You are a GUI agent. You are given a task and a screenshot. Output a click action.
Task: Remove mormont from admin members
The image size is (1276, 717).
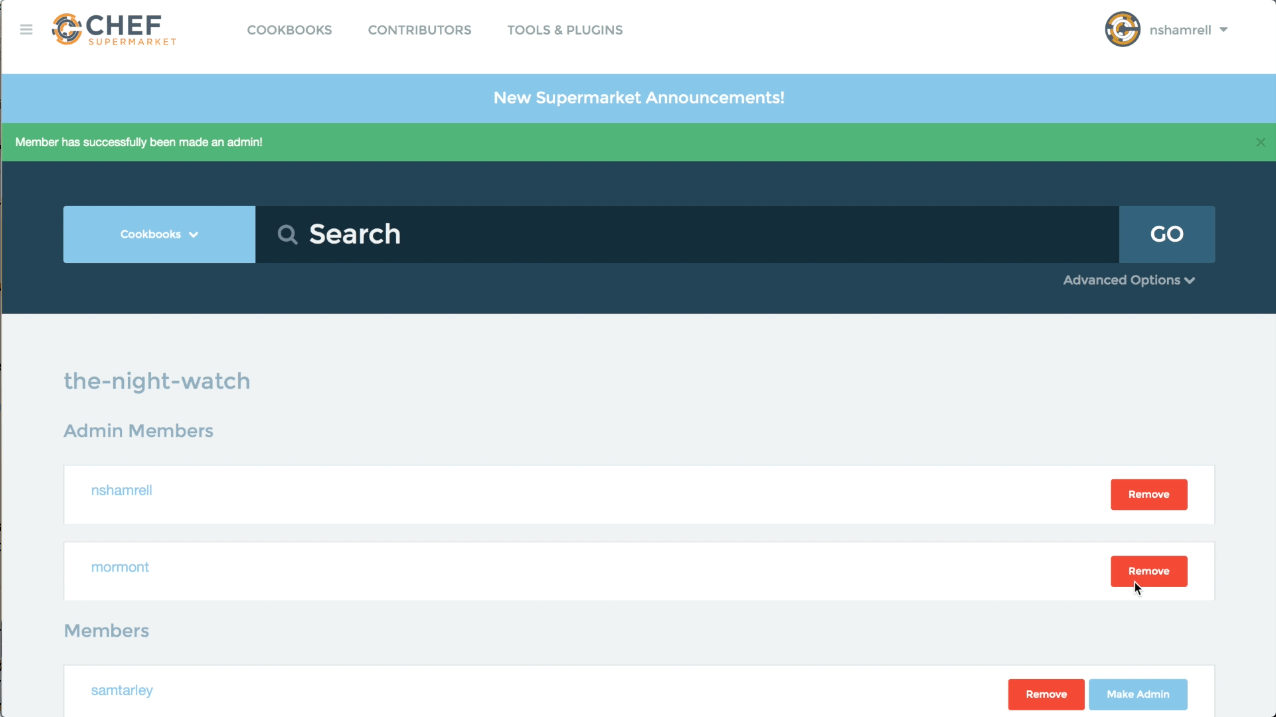(1148, 571)
